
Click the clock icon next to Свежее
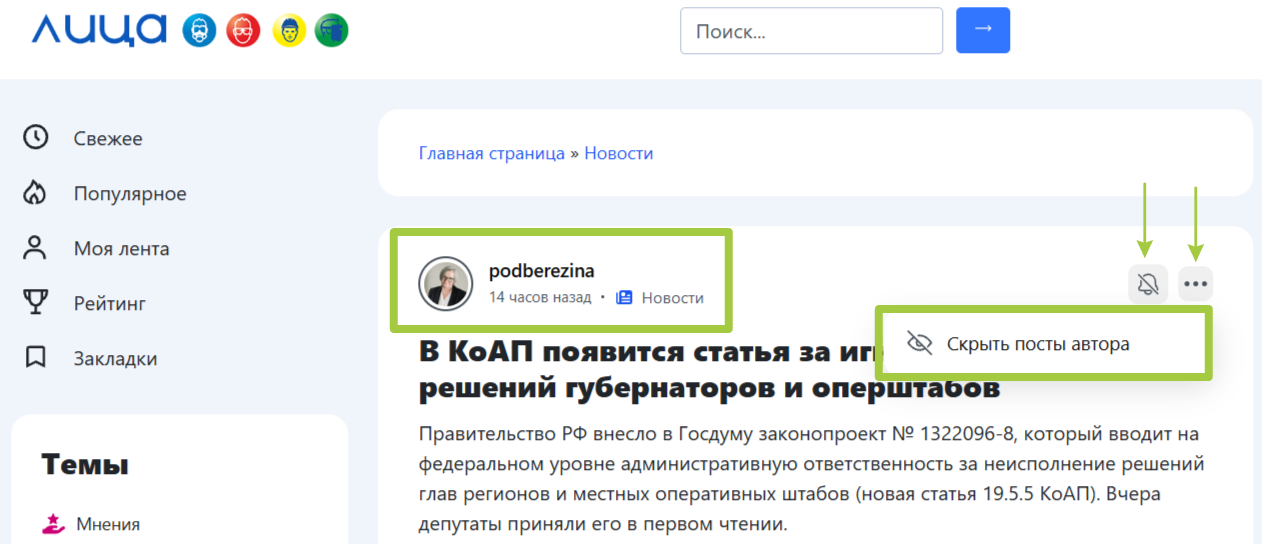coord(36,137)
